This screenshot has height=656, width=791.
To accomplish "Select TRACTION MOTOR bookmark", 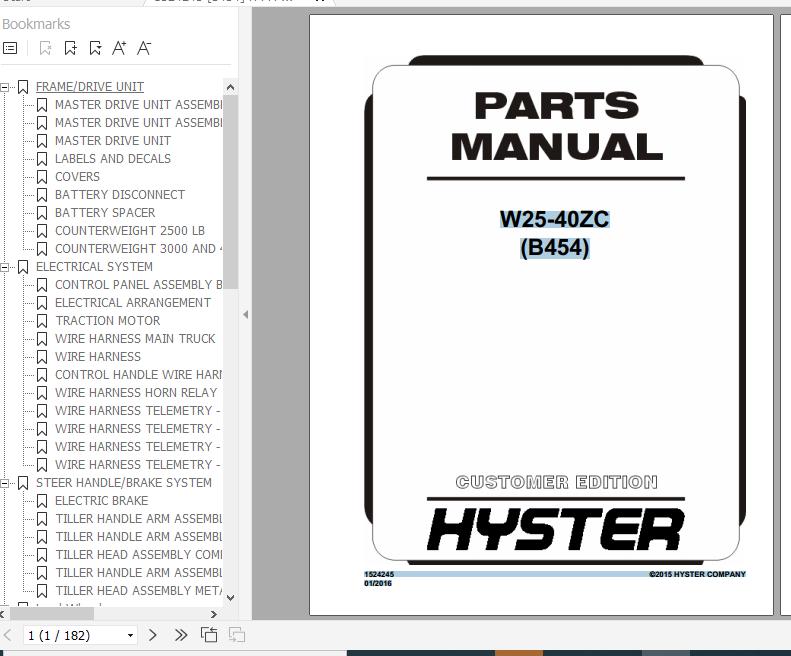I will coord(107,320).
